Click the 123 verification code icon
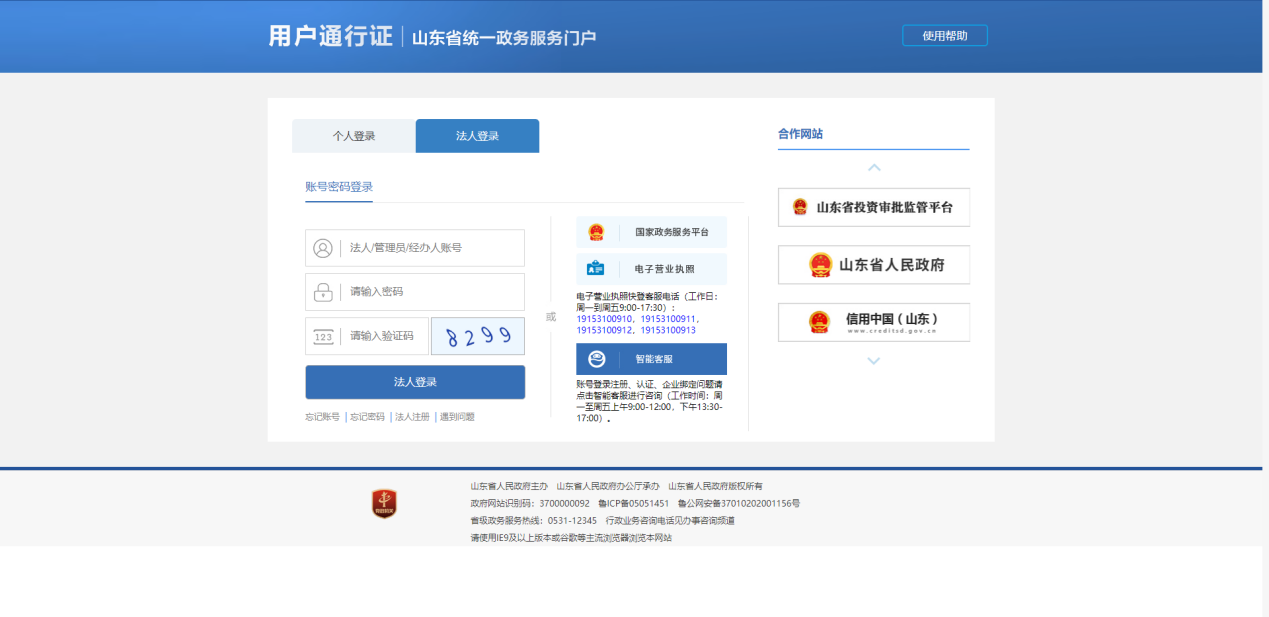 tap(323, 337)
